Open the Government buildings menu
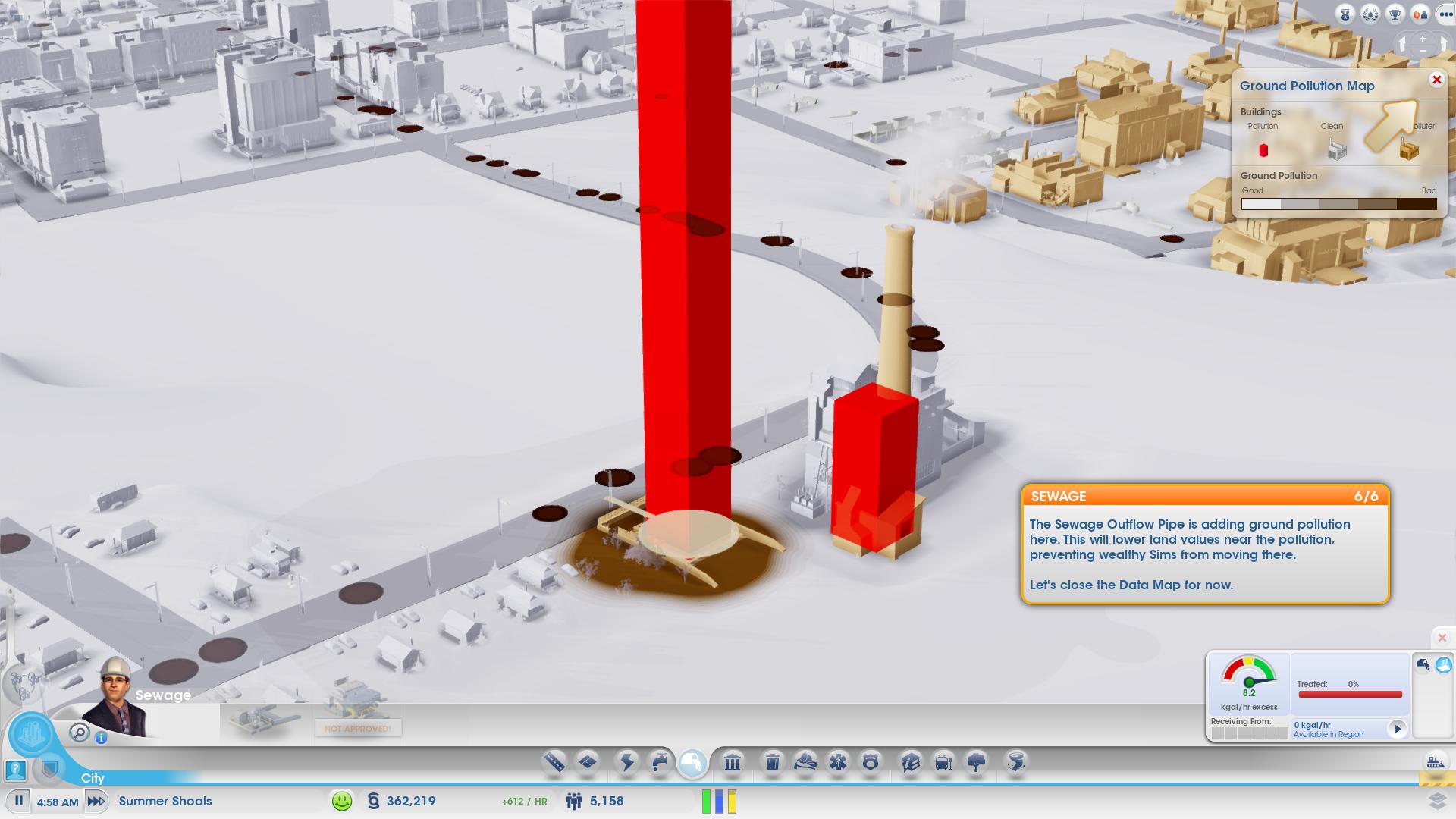The width and height of the screenshot is (1456, 819). (x=733, y=761)
